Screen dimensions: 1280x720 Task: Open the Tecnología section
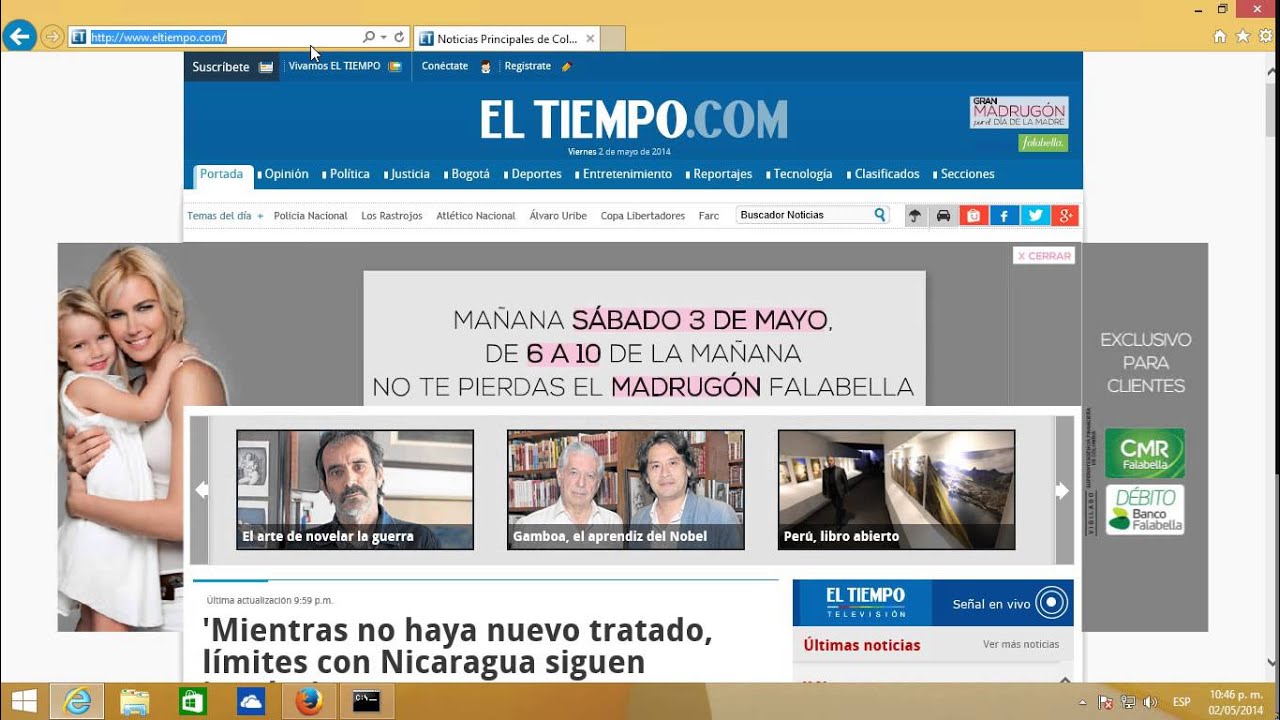point(802,174)
